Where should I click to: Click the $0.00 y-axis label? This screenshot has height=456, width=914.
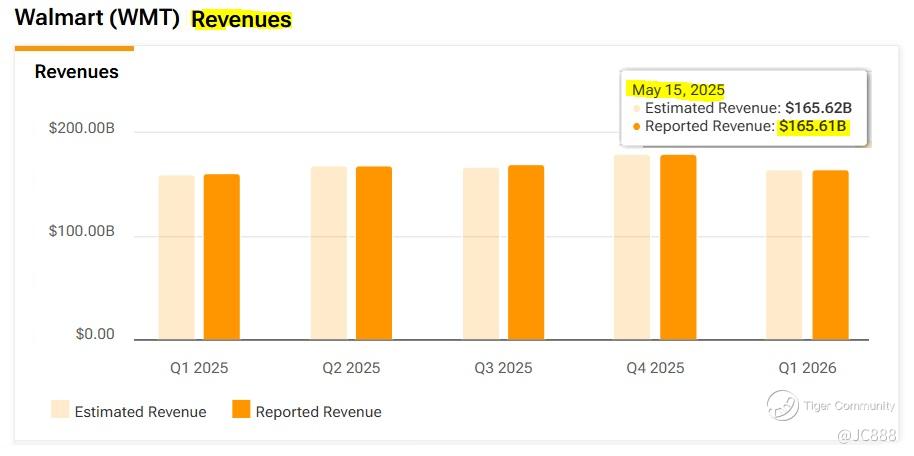[x=95, y=334]
